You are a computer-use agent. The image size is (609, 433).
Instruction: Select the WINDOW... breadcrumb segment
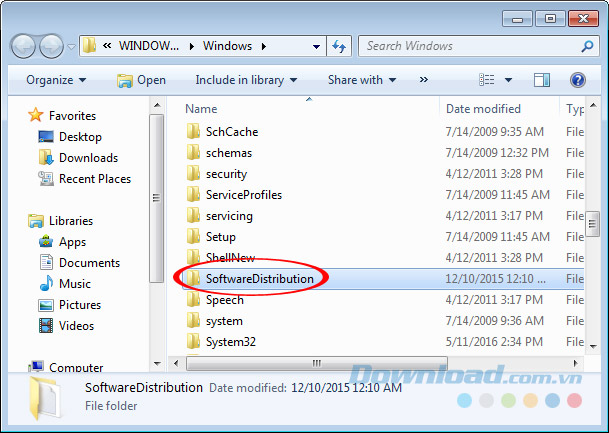click(x=149, y=46)
